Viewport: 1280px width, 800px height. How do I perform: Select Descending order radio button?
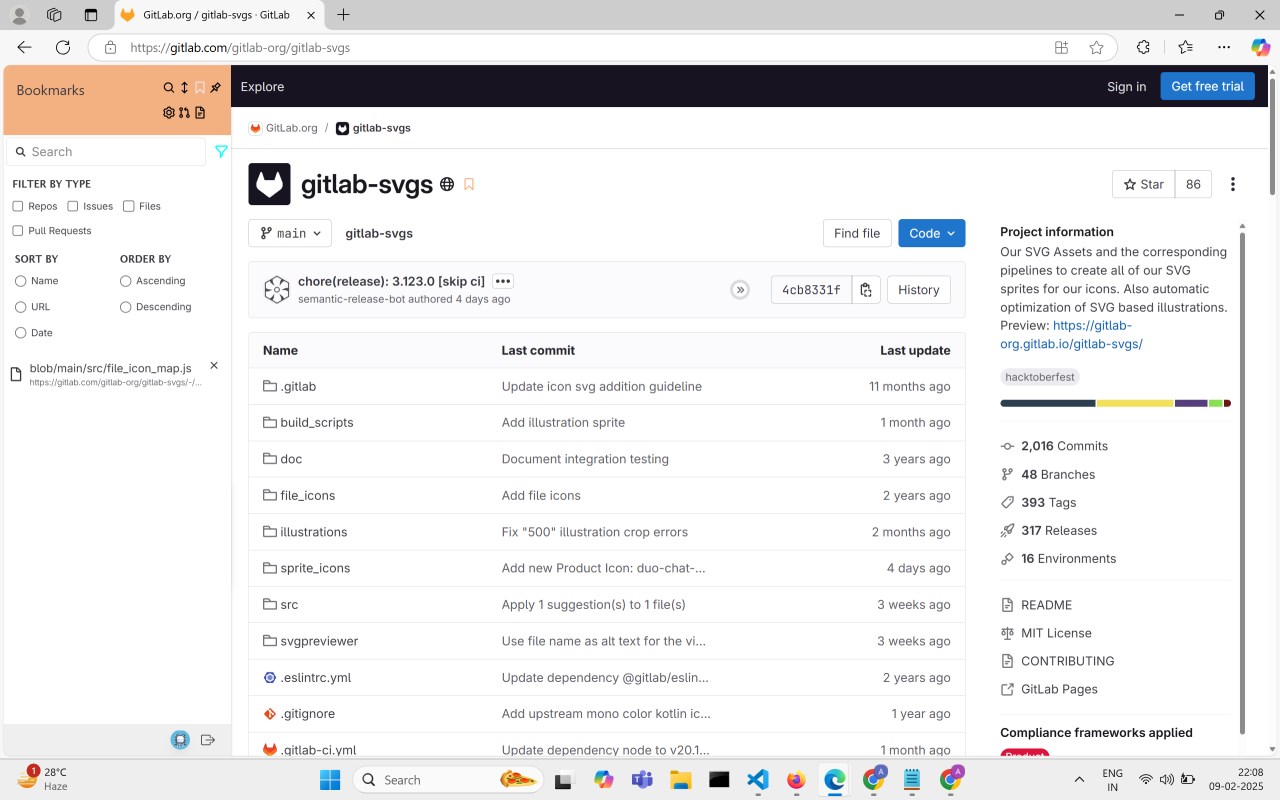[x=125, y=307]
